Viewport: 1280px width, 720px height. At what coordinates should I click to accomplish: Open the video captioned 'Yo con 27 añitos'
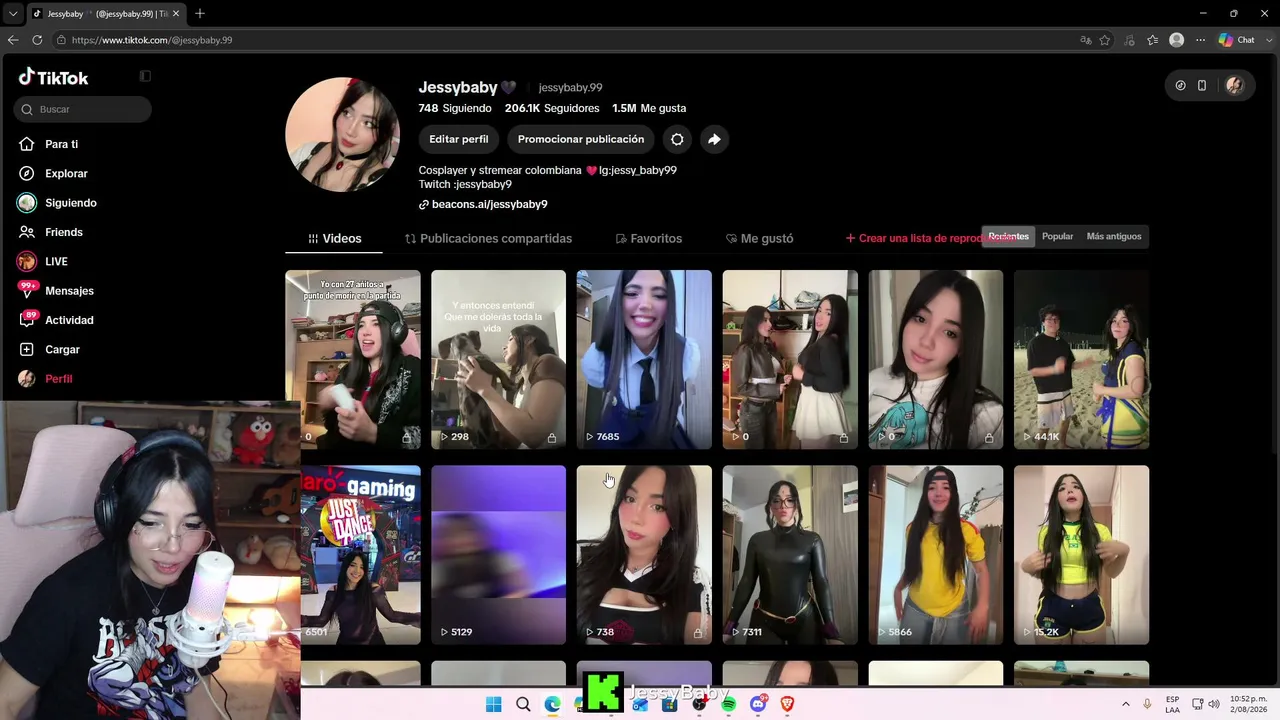tap(353, 359)
